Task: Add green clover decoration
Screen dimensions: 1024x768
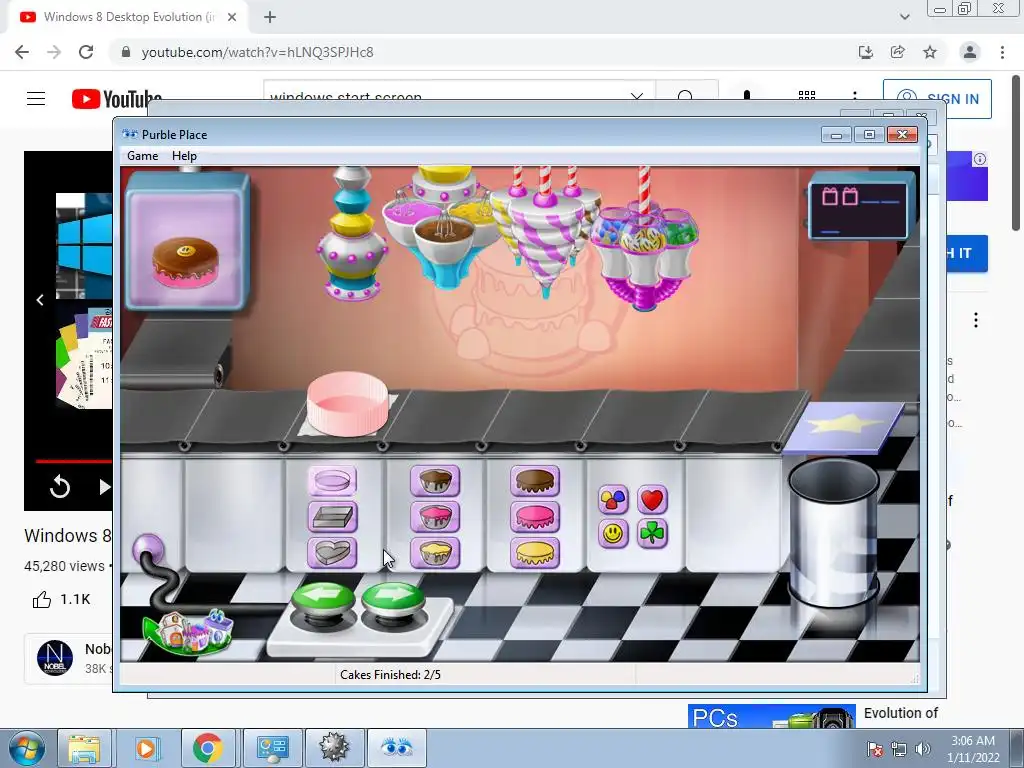Action: click(652, 534)
